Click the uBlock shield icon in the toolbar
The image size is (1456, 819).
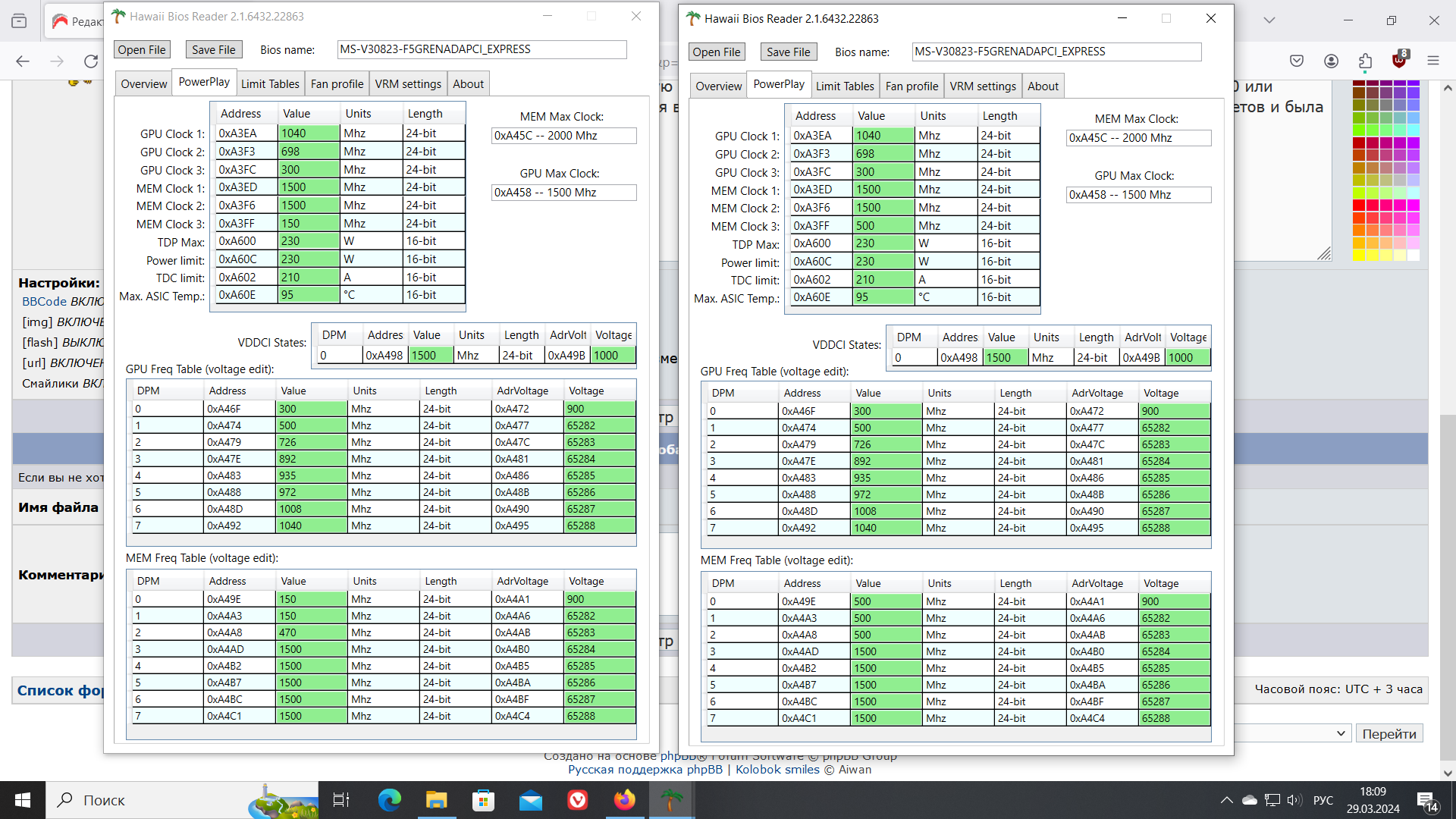[x=1399, y=61]
